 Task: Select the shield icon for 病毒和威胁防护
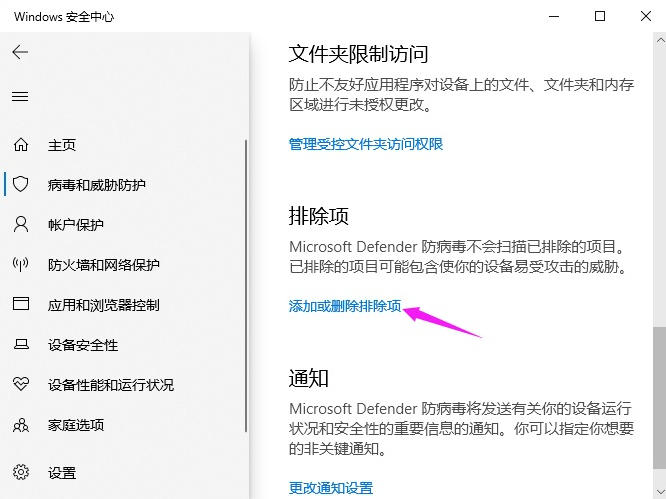point(21,185)
